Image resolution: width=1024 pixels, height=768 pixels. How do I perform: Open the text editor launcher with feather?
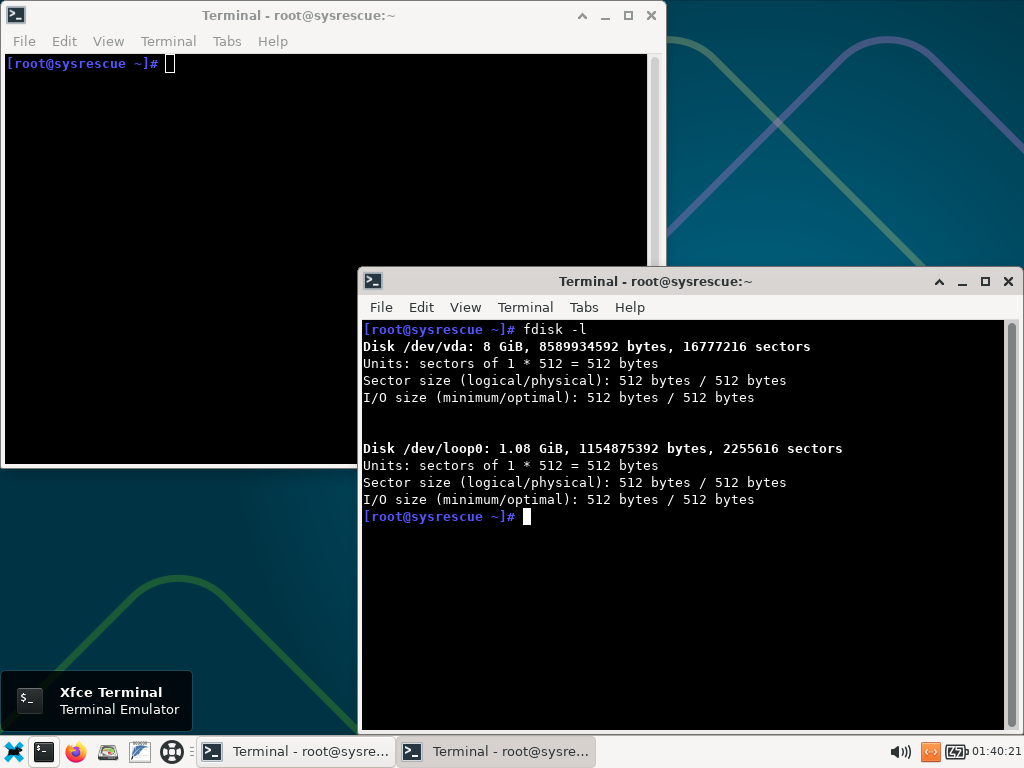click(x=140, y=752)
